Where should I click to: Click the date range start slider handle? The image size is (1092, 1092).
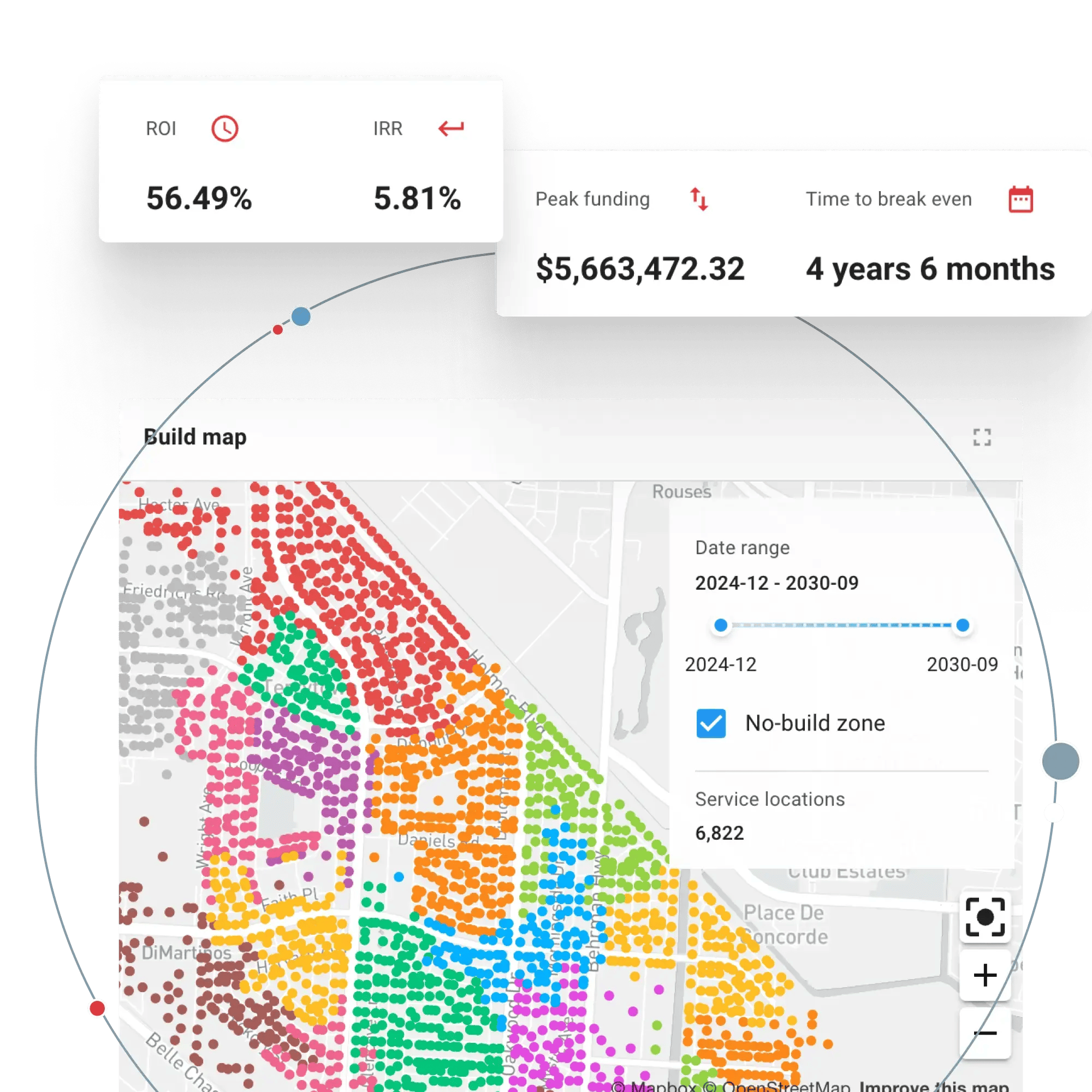tap(721, 625)
